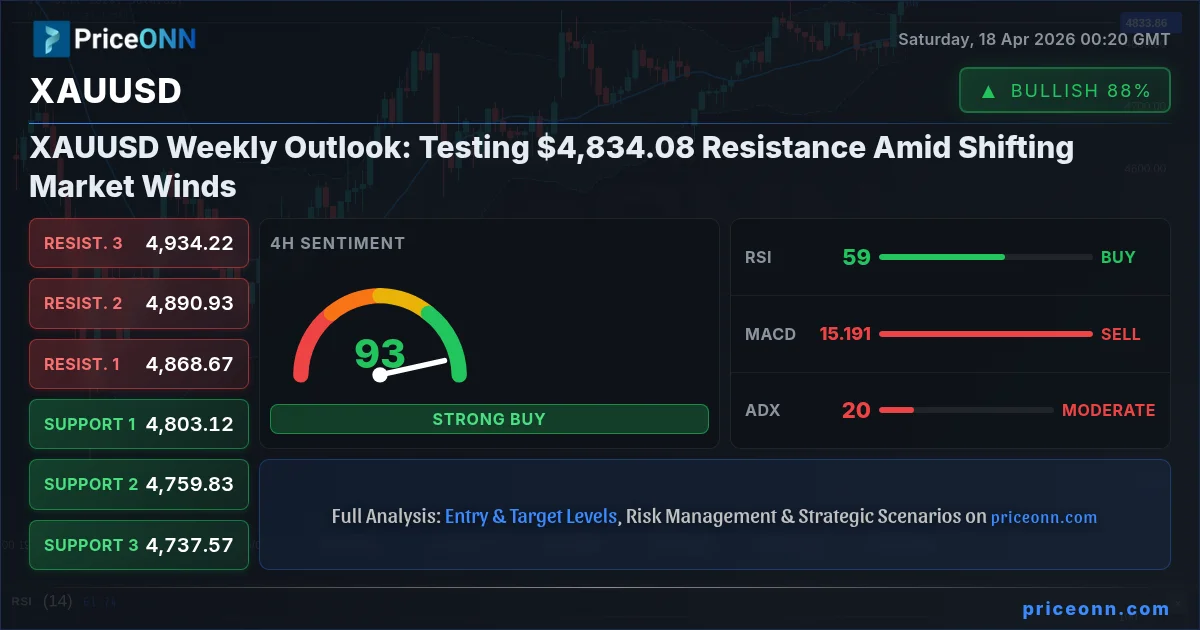The width and height of the screenshot is (1200, 630).
Task: Select the RESIST. 2 level 4,890.93
Action: point(139,303)
